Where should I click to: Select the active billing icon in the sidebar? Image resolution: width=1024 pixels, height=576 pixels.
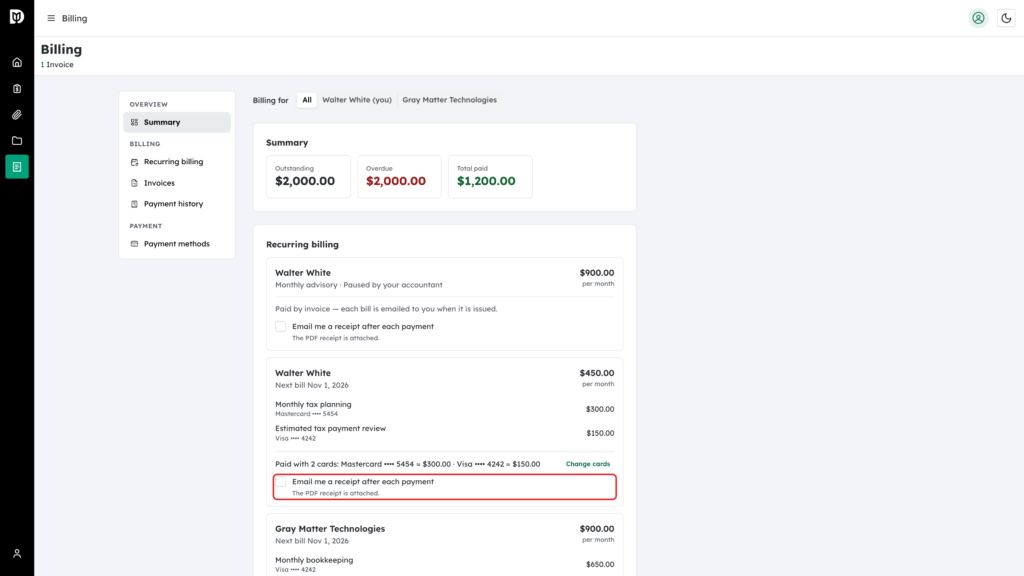pyautogui.click(x=17, y=167)
